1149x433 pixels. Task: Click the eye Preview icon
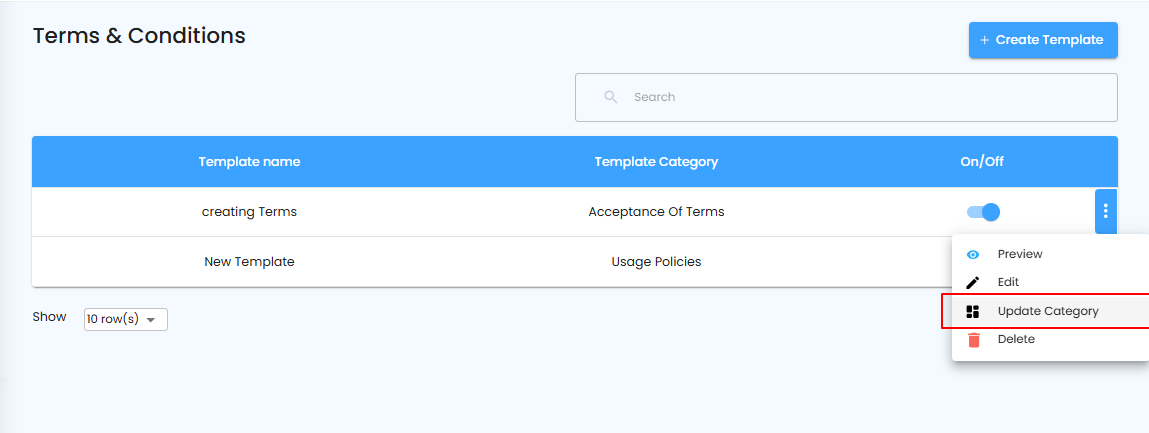972,255
